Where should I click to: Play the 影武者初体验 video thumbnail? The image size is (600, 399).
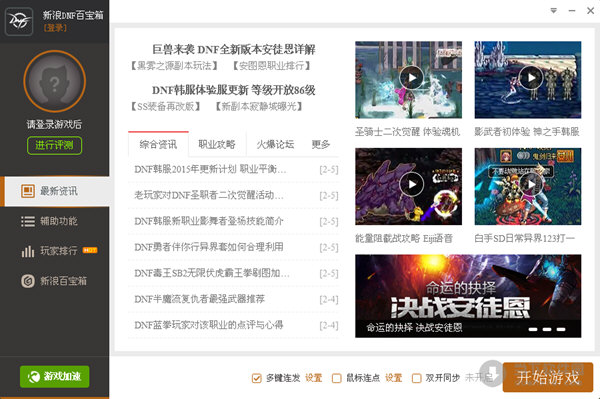tap(528, 80)
